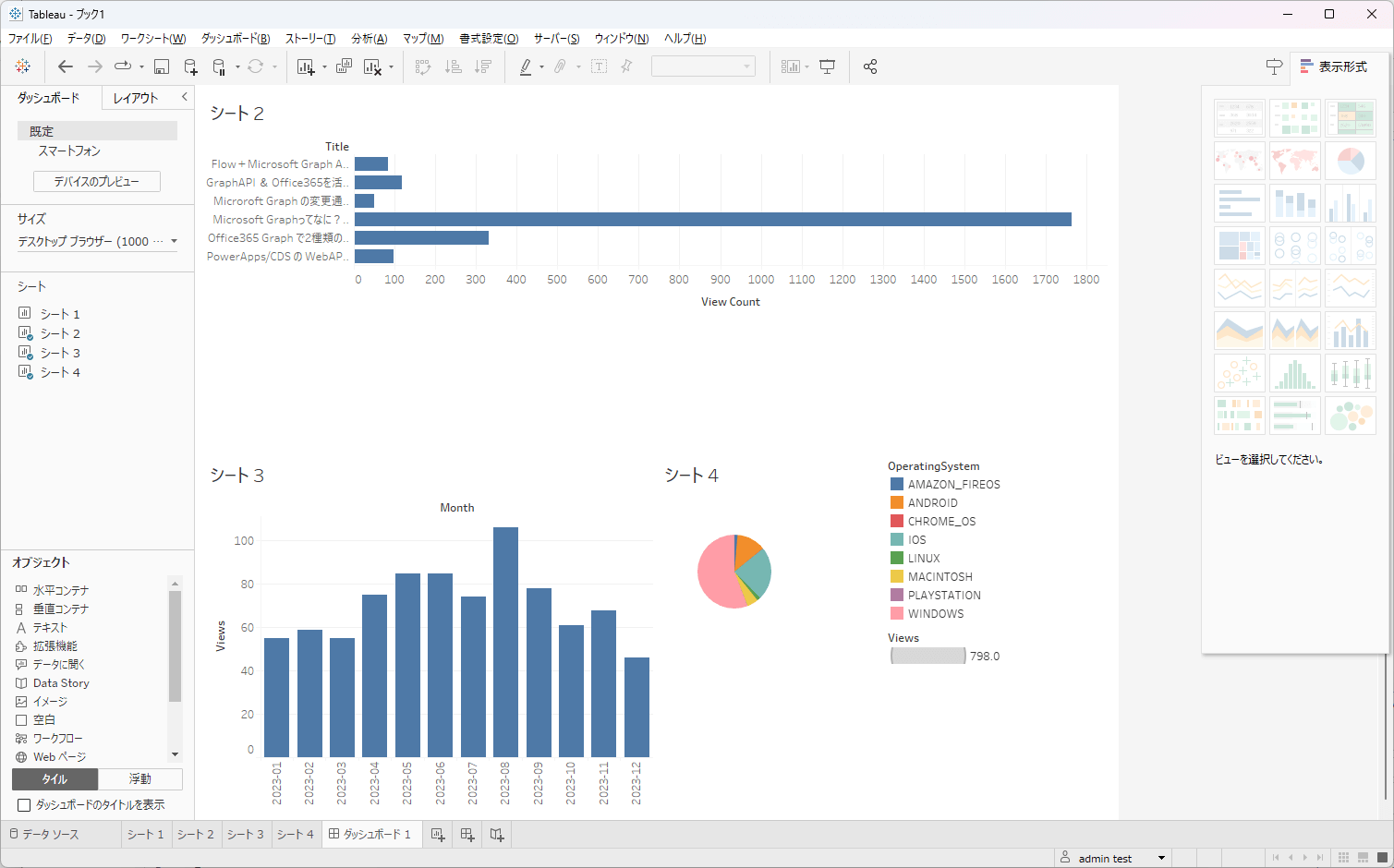Add a new dashboard using the bottom icon

point(467,834)
